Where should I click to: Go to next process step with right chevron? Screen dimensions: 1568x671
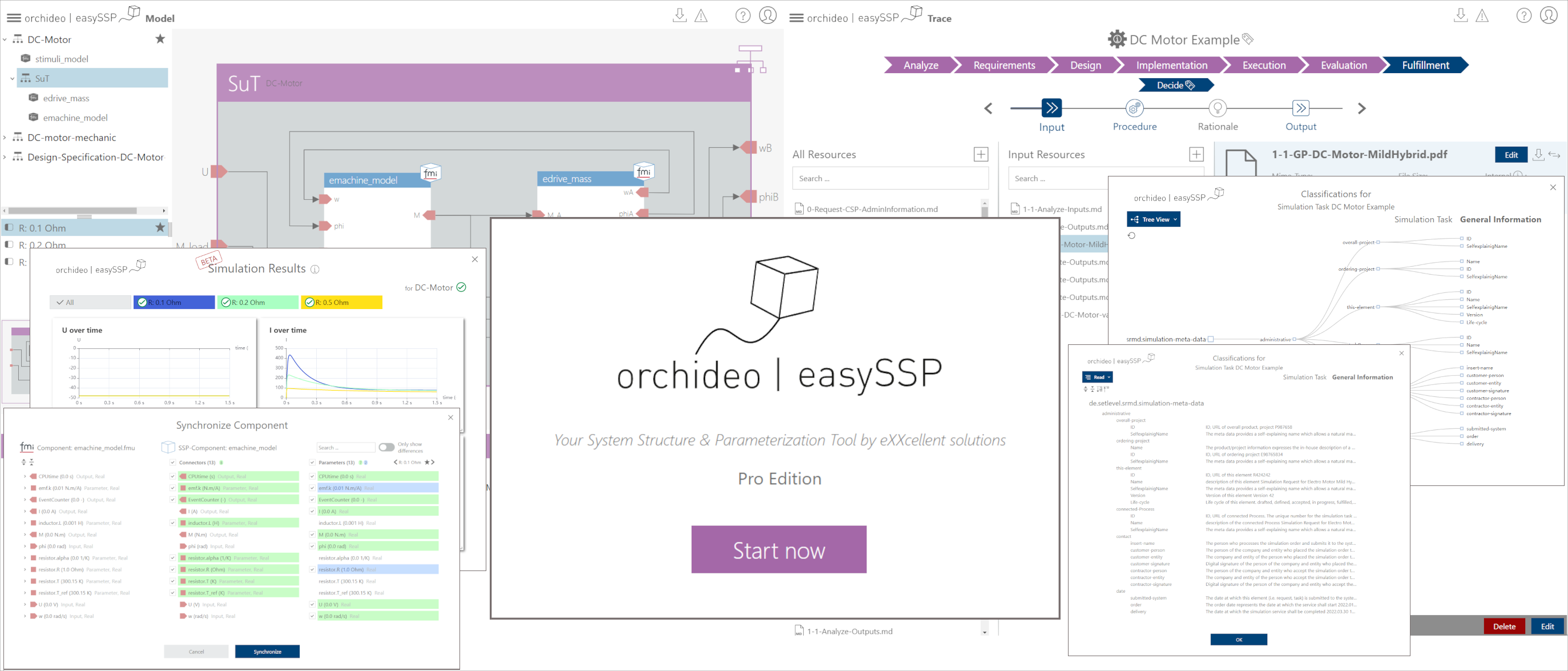pos(1361,109)
